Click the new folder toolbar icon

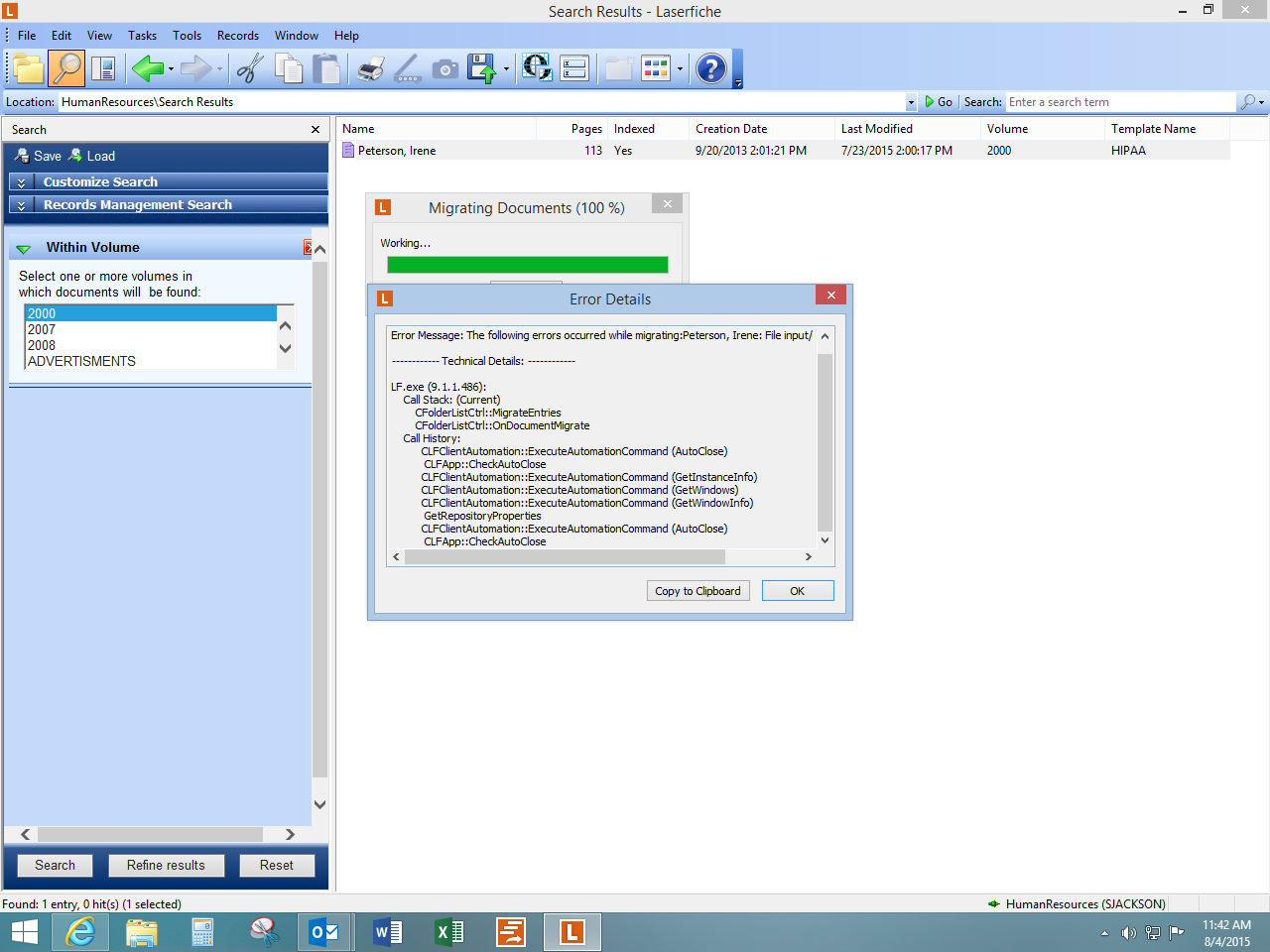(x=618, y=68)
